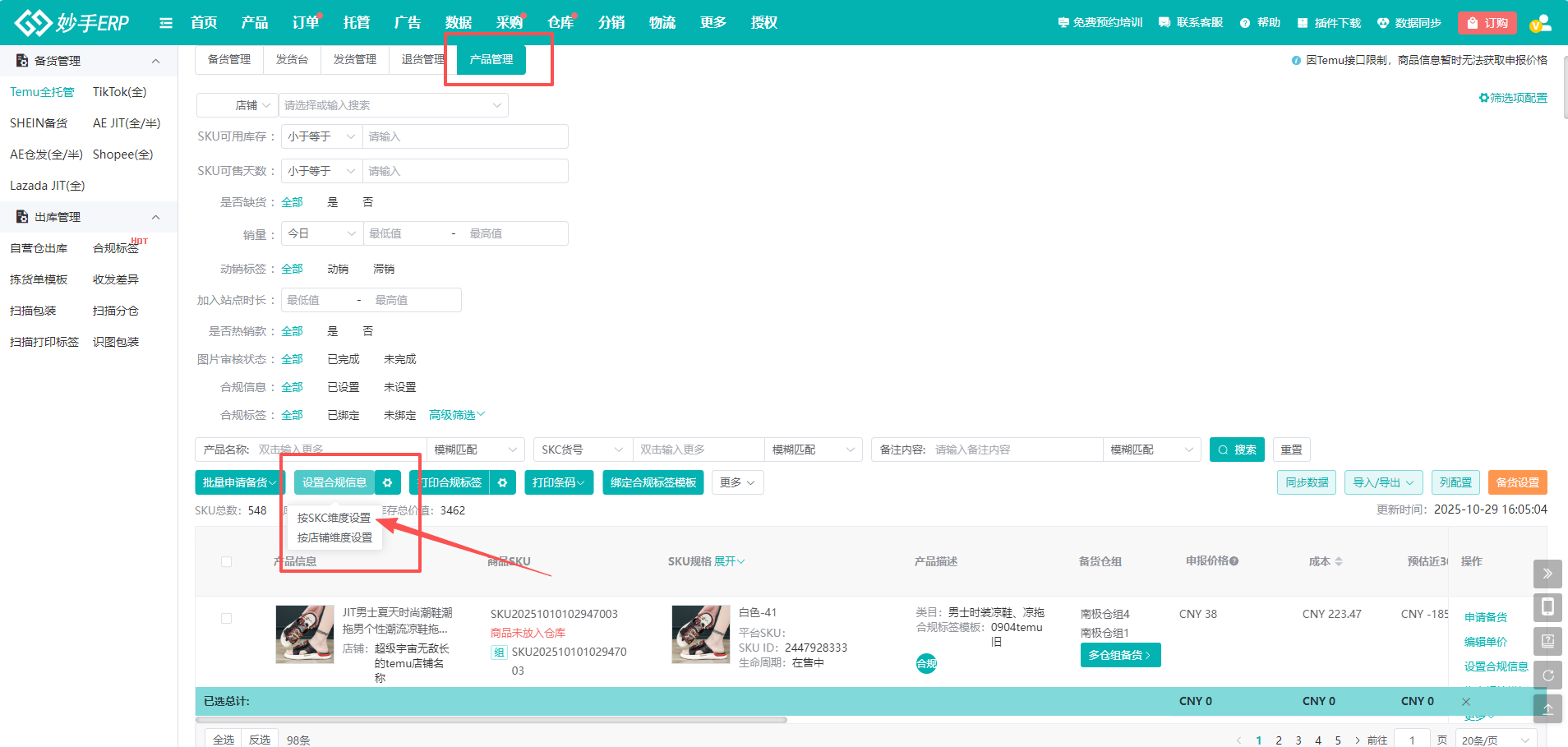
Task: Open the 联系客服 customer service chat
Action: (1190, 22)
